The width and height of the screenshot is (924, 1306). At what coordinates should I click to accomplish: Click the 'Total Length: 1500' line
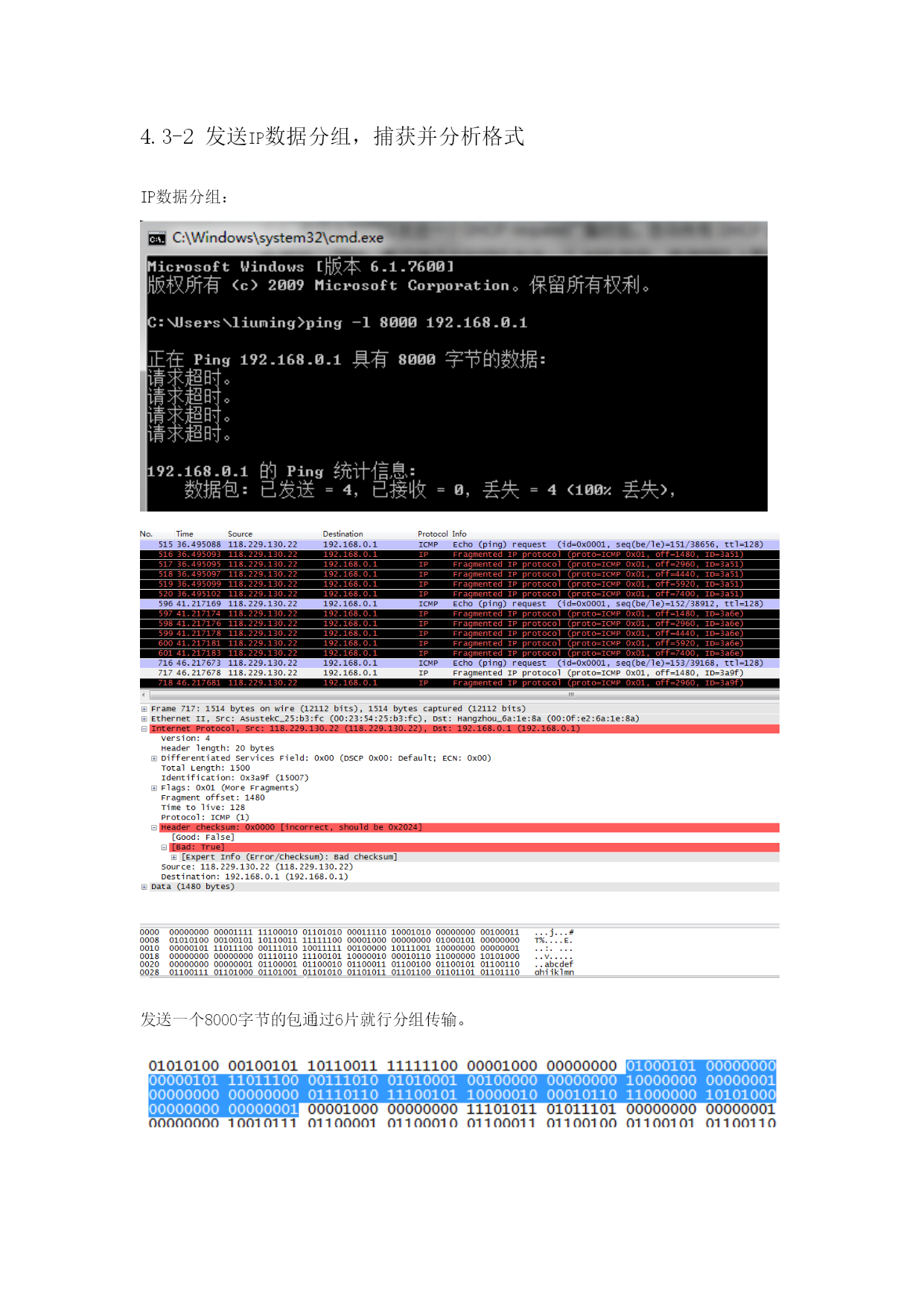(205, 768)
